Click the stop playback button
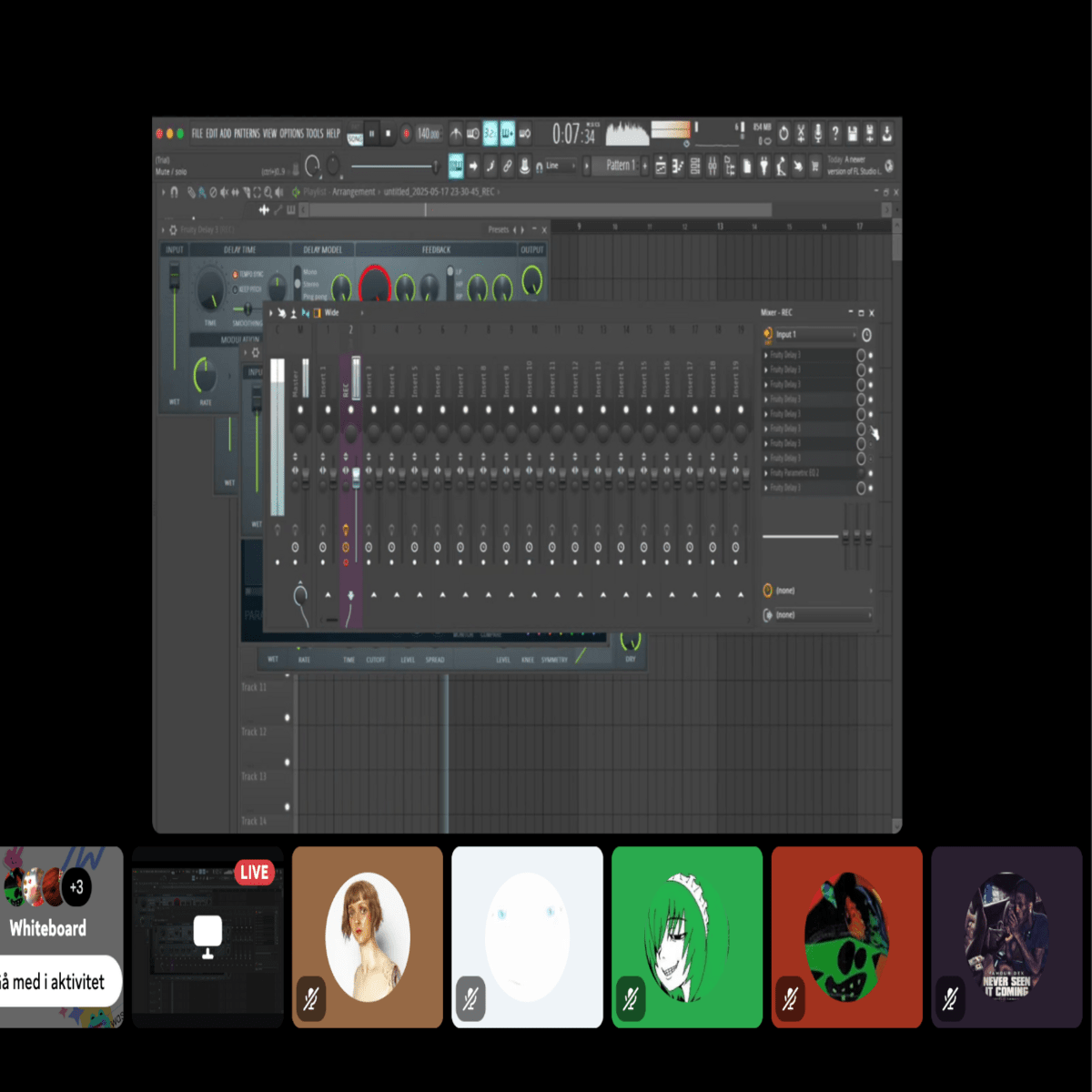Image resolution: width=1092 pixels, height=1092 pixels. click(389, 134)
